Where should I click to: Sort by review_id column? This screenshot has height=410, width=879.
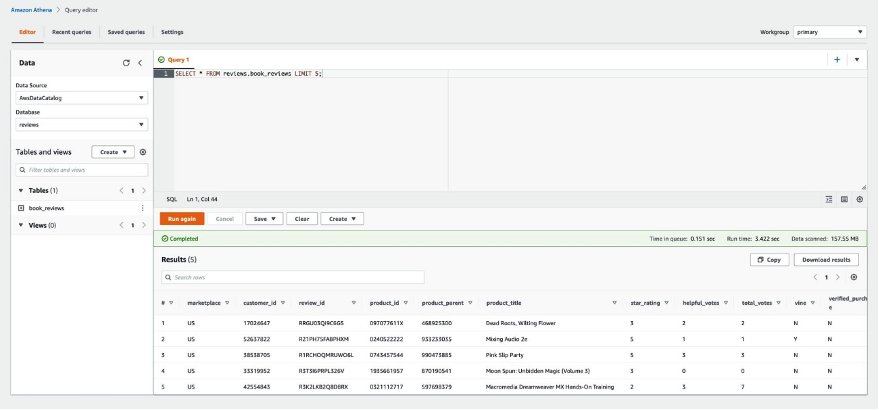tap(354, 303)
